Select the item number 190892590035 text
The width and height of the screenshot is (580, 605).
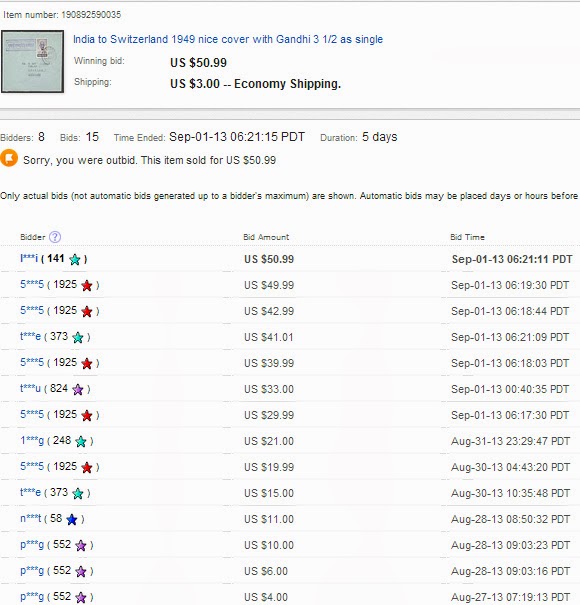91,15
